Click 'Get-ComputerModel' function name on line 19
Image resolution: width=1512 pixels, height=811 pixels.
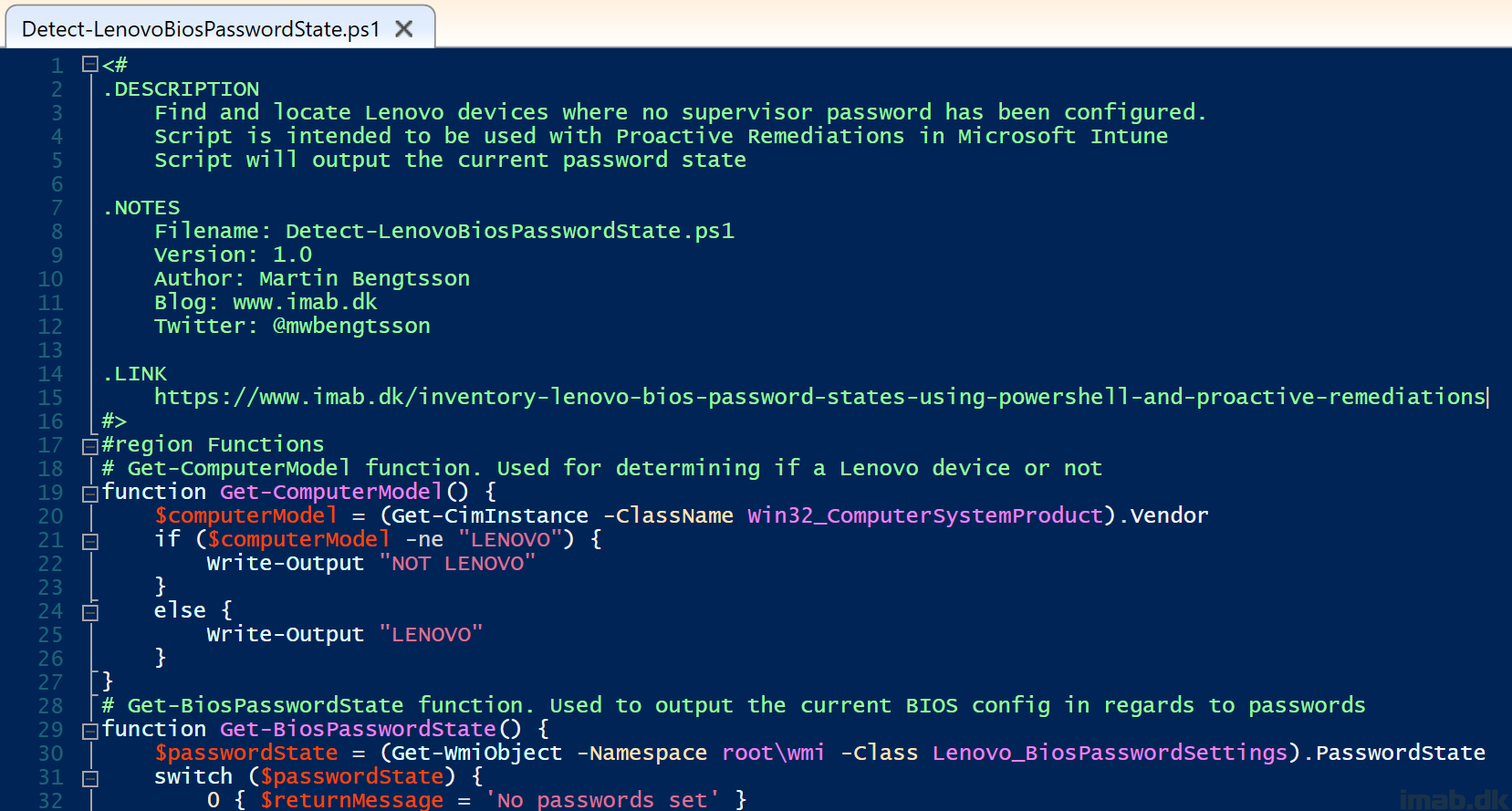331,492
